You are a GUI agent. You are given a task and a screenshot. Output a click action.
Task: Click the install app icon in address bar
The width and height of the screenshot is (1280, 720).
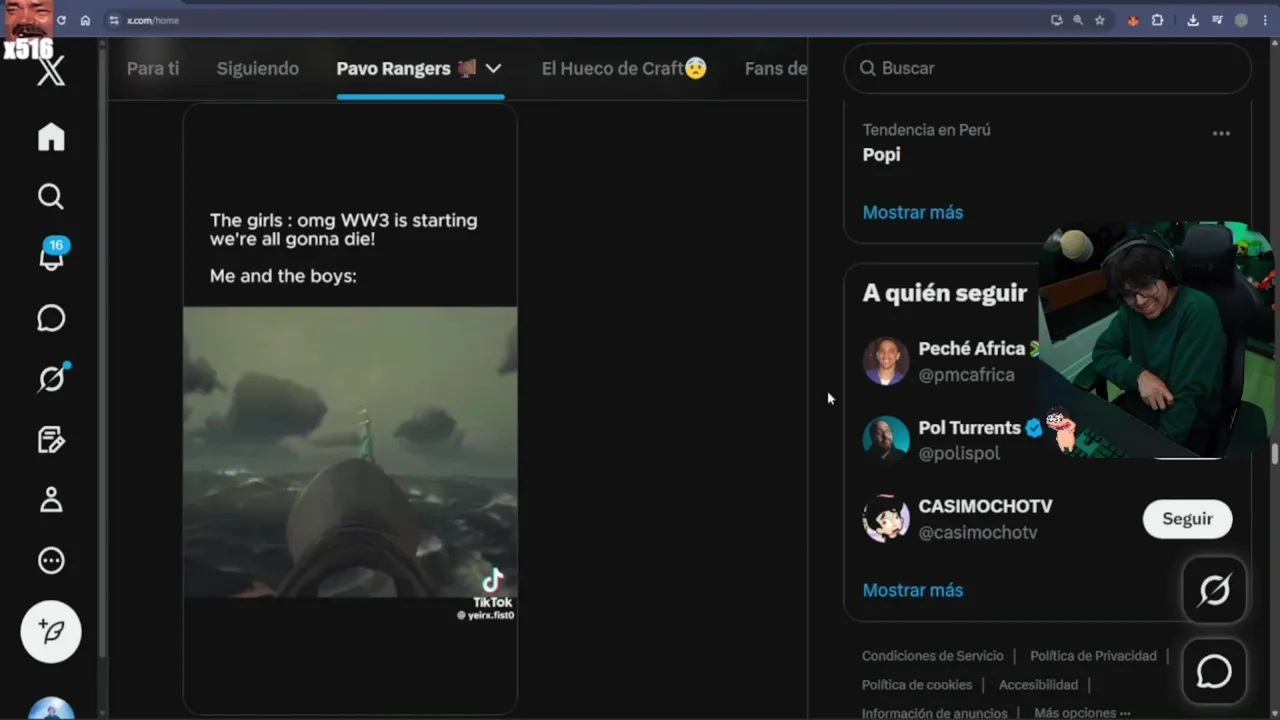[1056, 20]
